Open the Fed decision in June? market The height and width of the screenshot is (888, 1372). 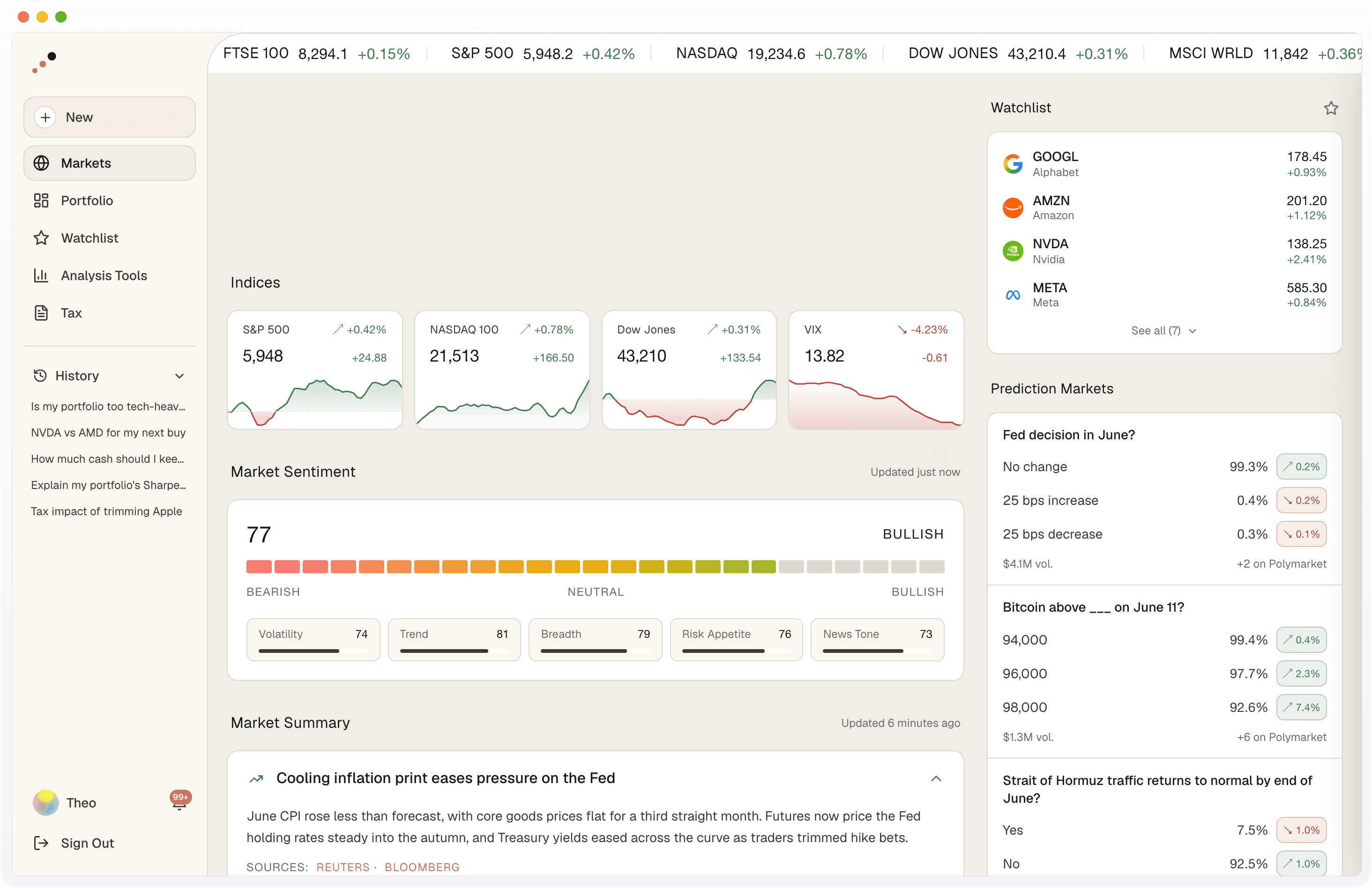point(1068,435)
